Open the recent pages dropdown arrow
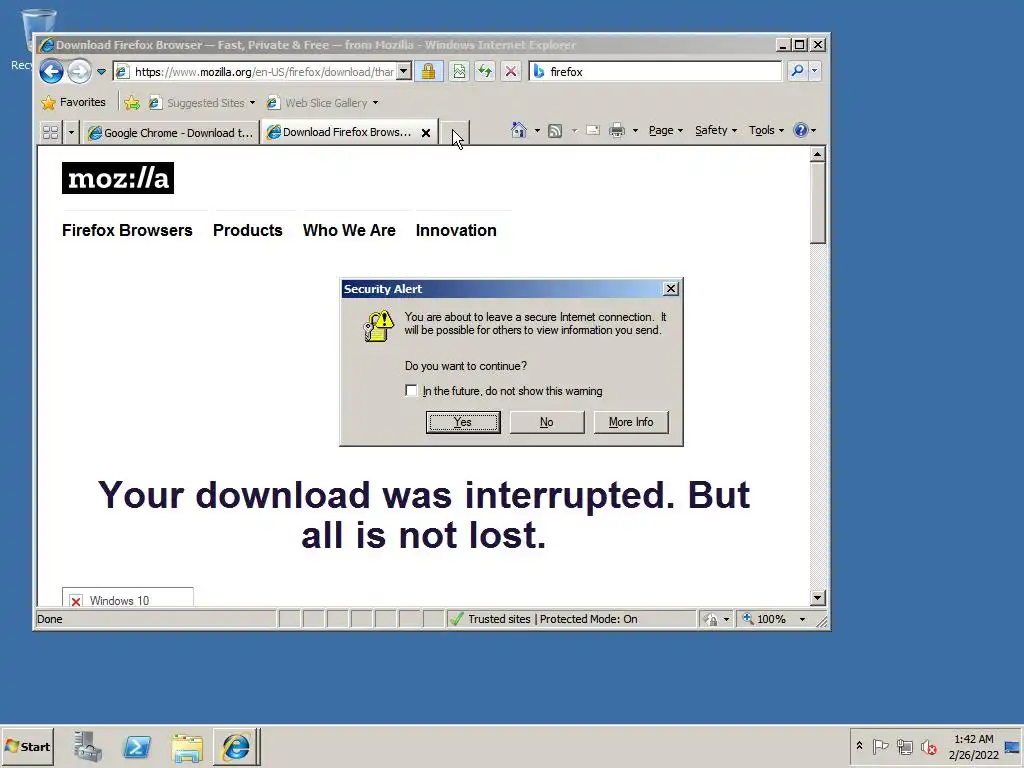1024x768 pixels. [x=101, y=72]
